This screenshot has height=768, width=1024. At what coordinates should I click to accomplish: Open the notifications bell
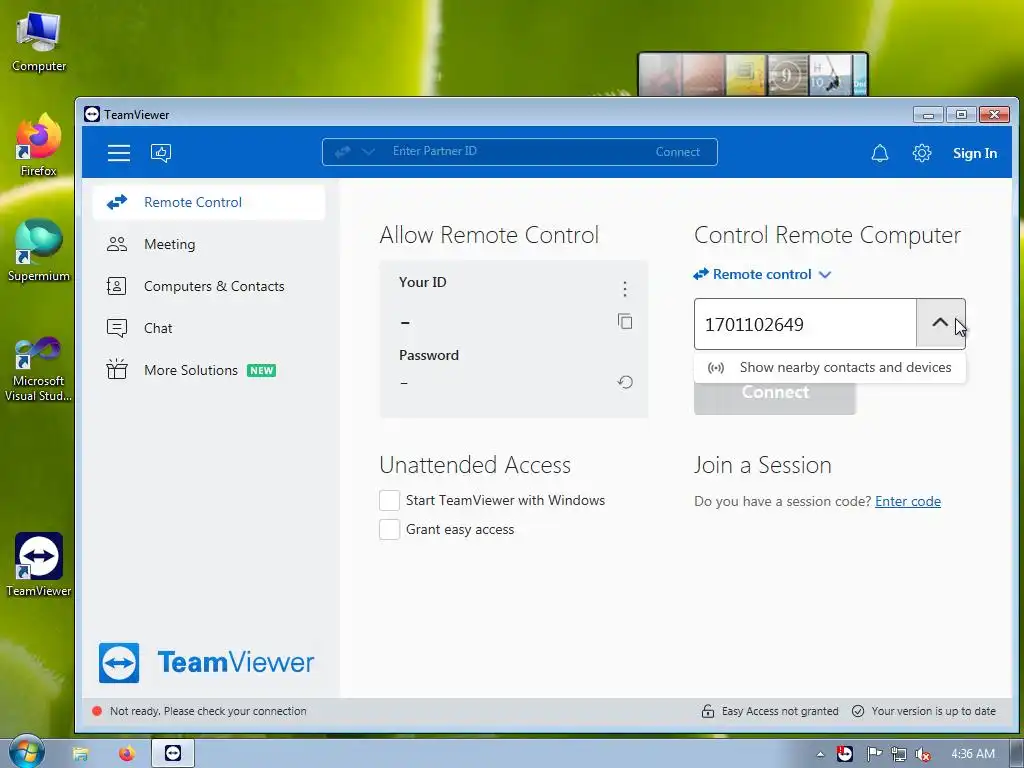[x=880, y=153]
